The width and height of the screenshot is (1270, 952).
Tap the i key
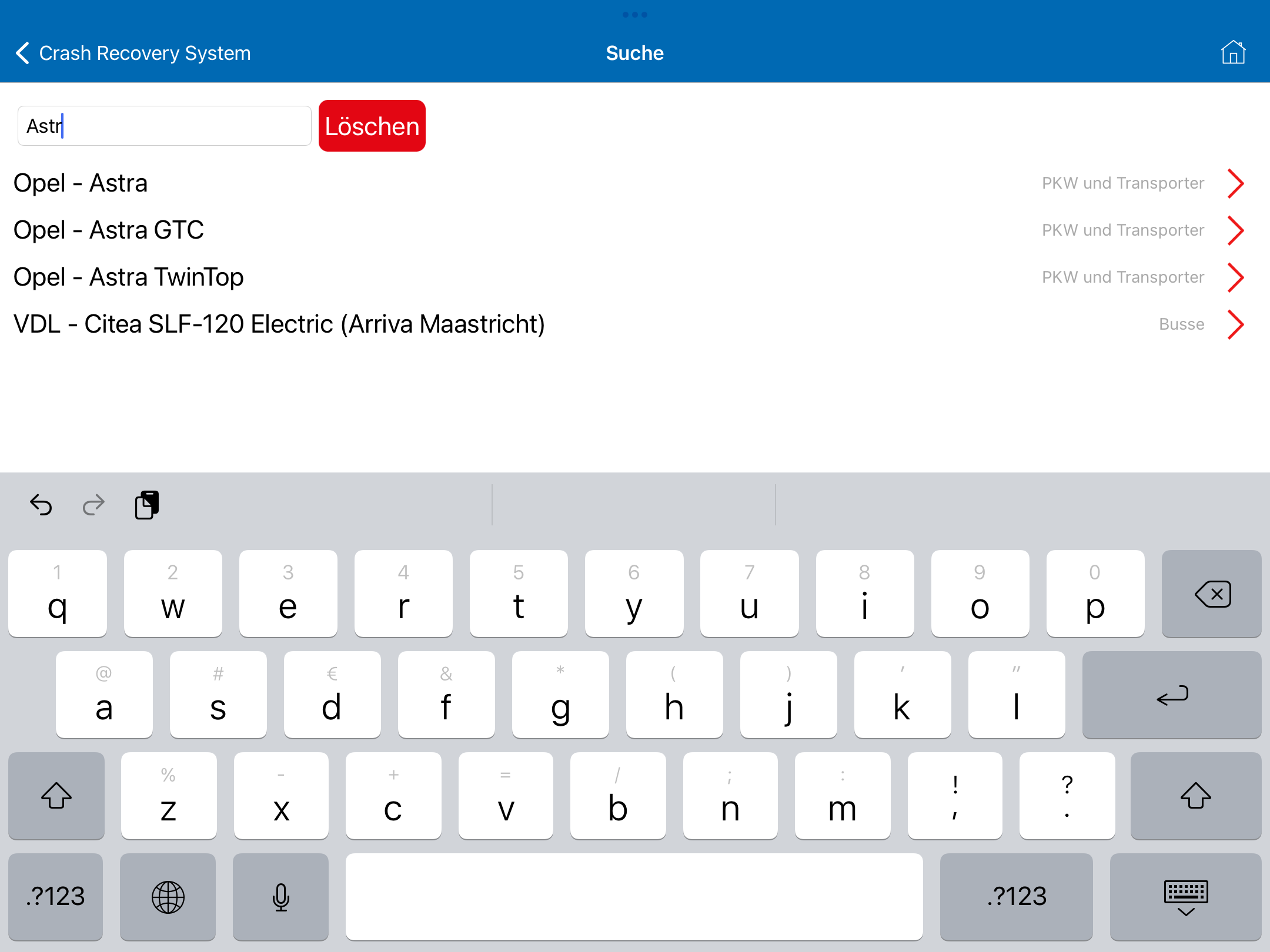pyautogui.click(x=865, y=594)
